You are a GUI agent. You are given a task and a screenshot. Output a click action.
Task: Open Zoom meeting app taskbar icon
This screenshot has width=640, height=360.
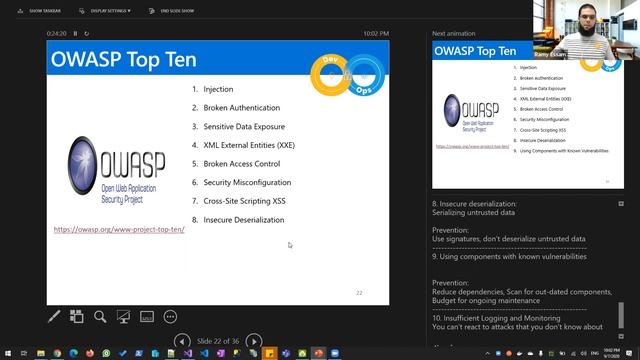pyautogui.click(x=335, y=353)
